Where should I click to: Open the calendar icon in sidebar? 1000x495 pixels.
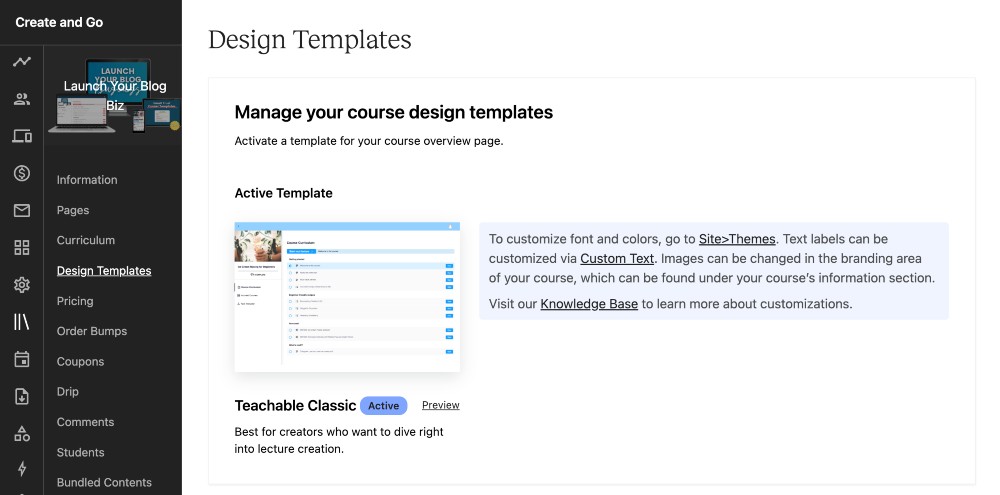click(21, 359)
